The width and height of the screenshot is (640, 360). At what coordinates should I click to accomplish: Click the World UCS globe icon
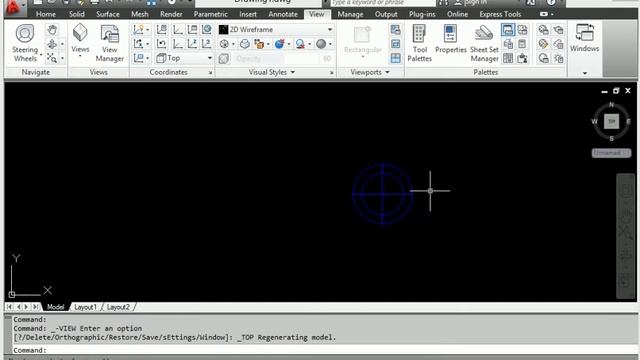click(207, 29)
